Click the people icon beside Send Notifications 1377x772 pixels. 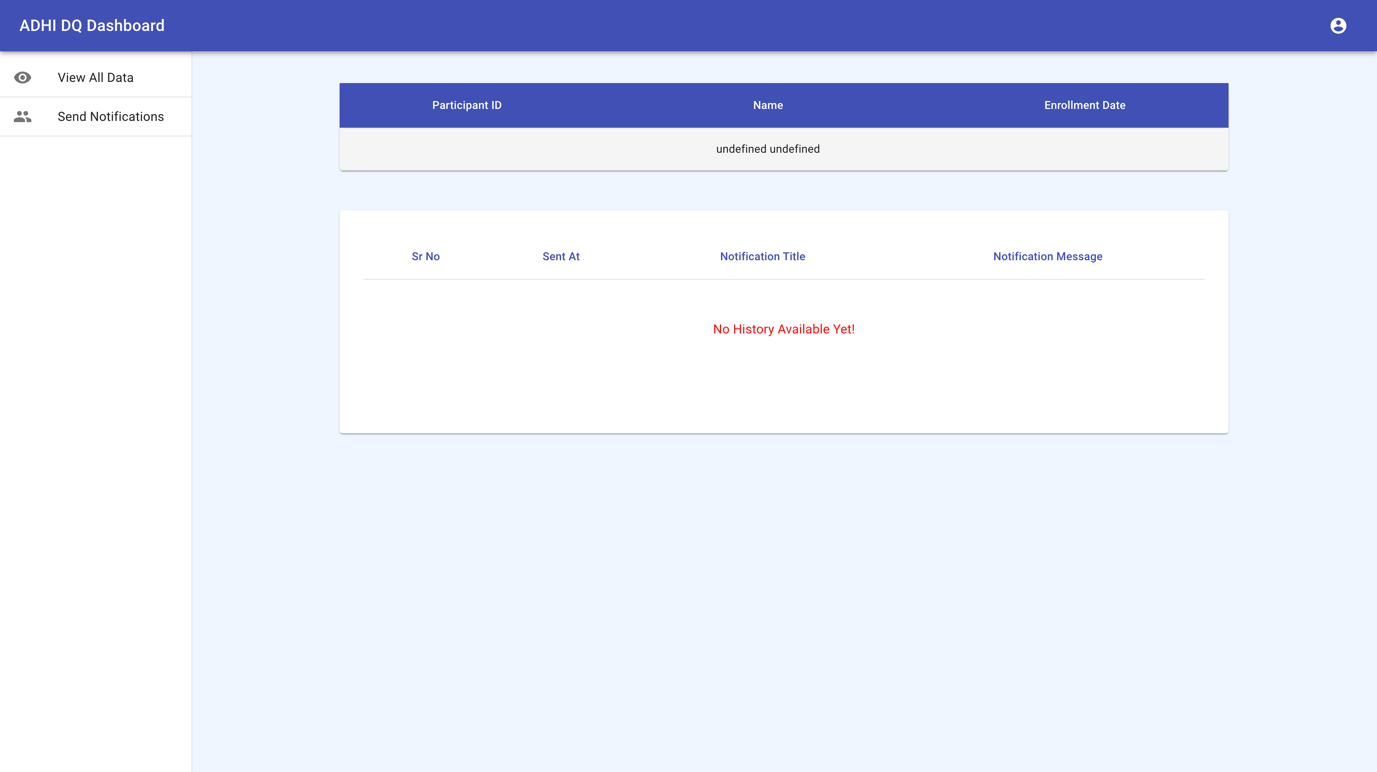[x=22, y=117]
